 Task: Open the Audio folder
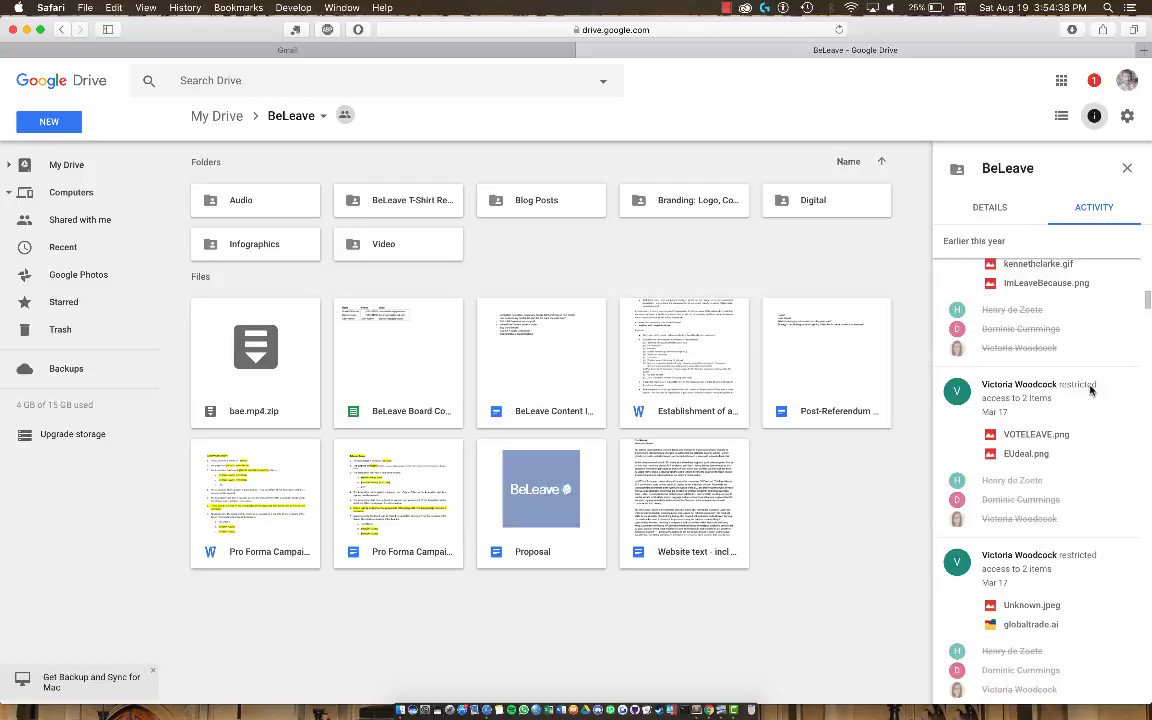(256, 201)
